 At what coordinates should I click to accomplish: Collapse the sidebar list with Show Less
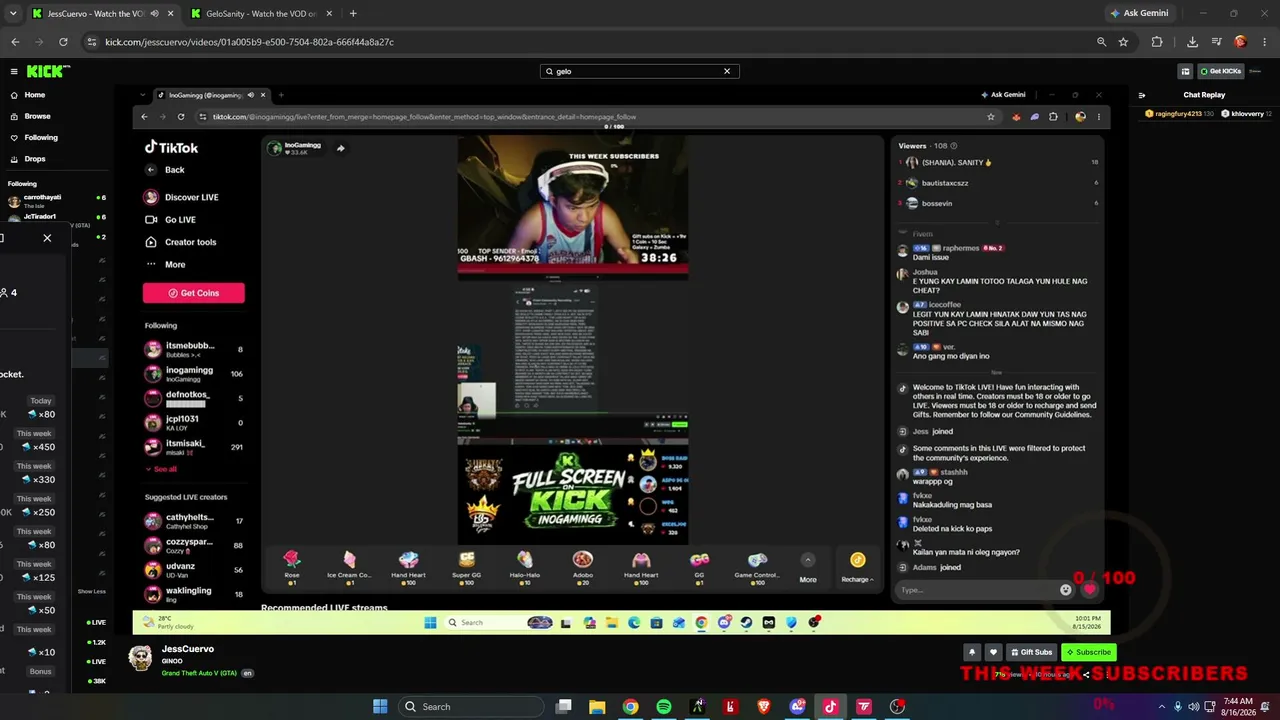(x=91, y=591)
